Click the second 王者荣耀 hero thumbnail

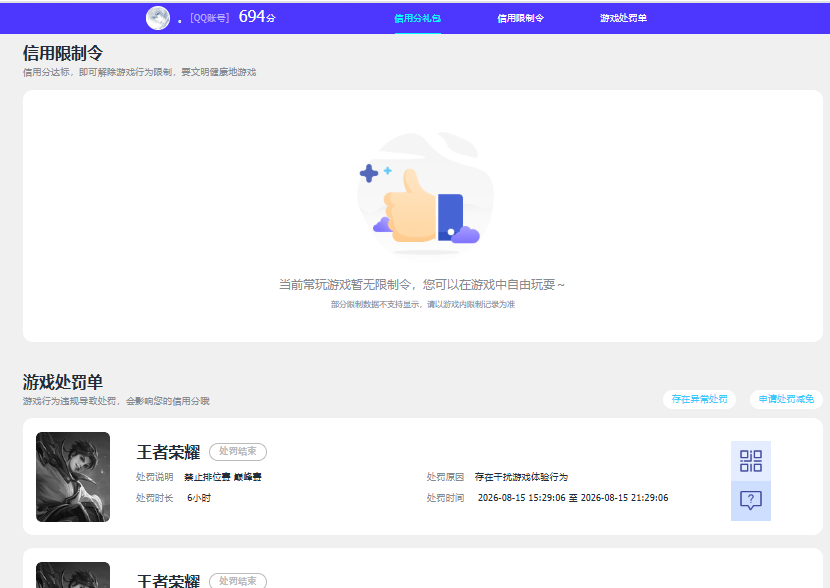(x=73, y=575)
